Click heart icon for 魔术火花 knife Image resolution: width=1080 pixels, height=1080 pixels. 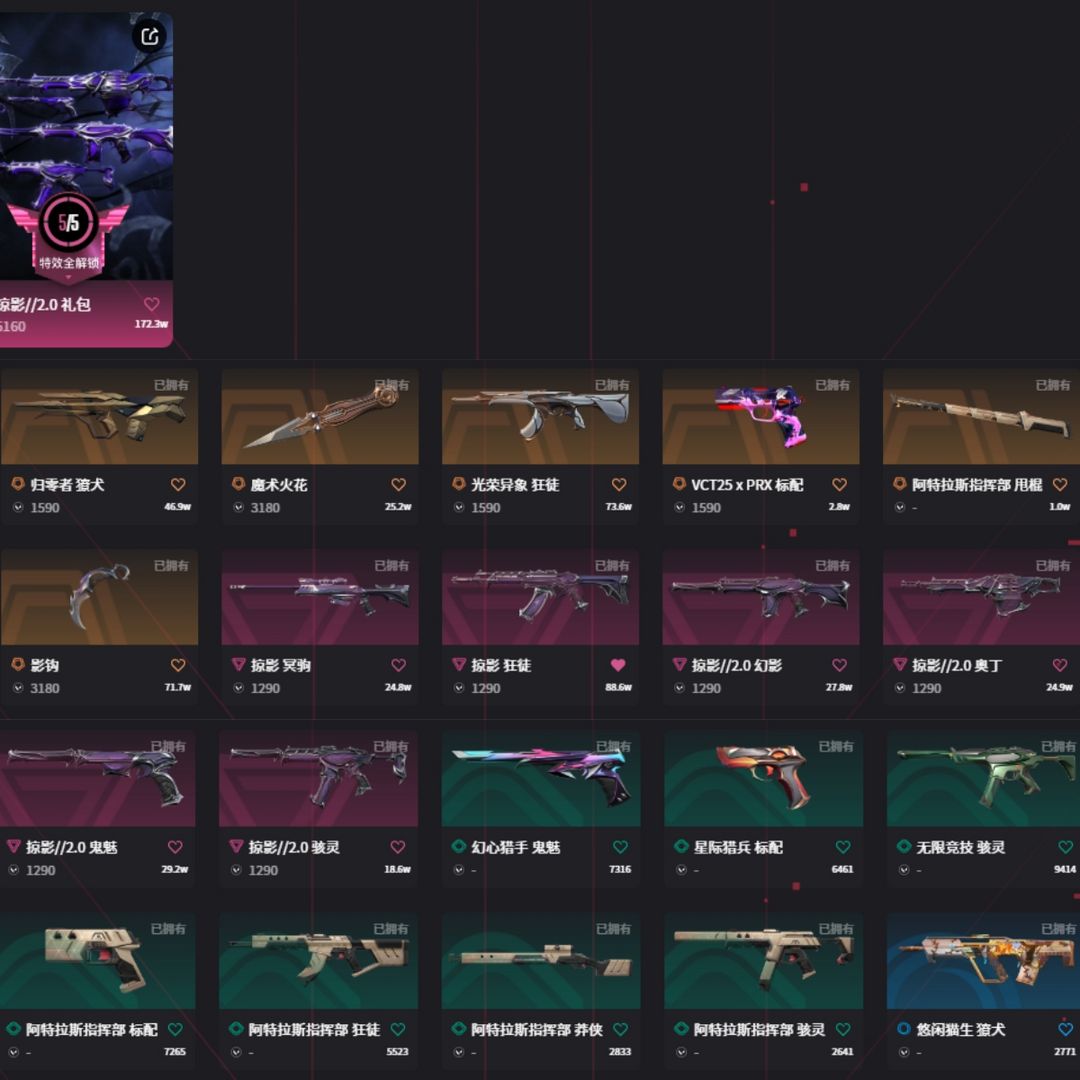(398, 485)
